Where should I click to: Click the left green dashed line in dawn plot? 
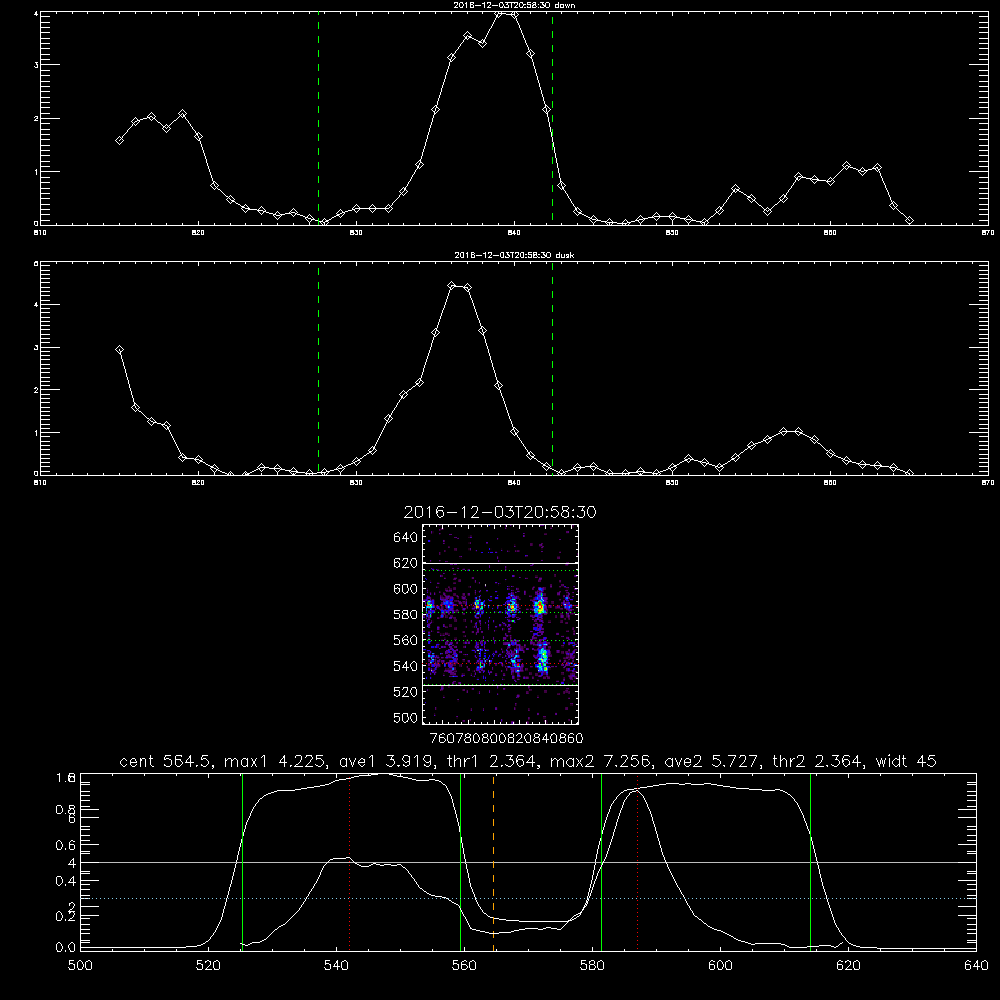pyautogui.click(x=318, y=118)
